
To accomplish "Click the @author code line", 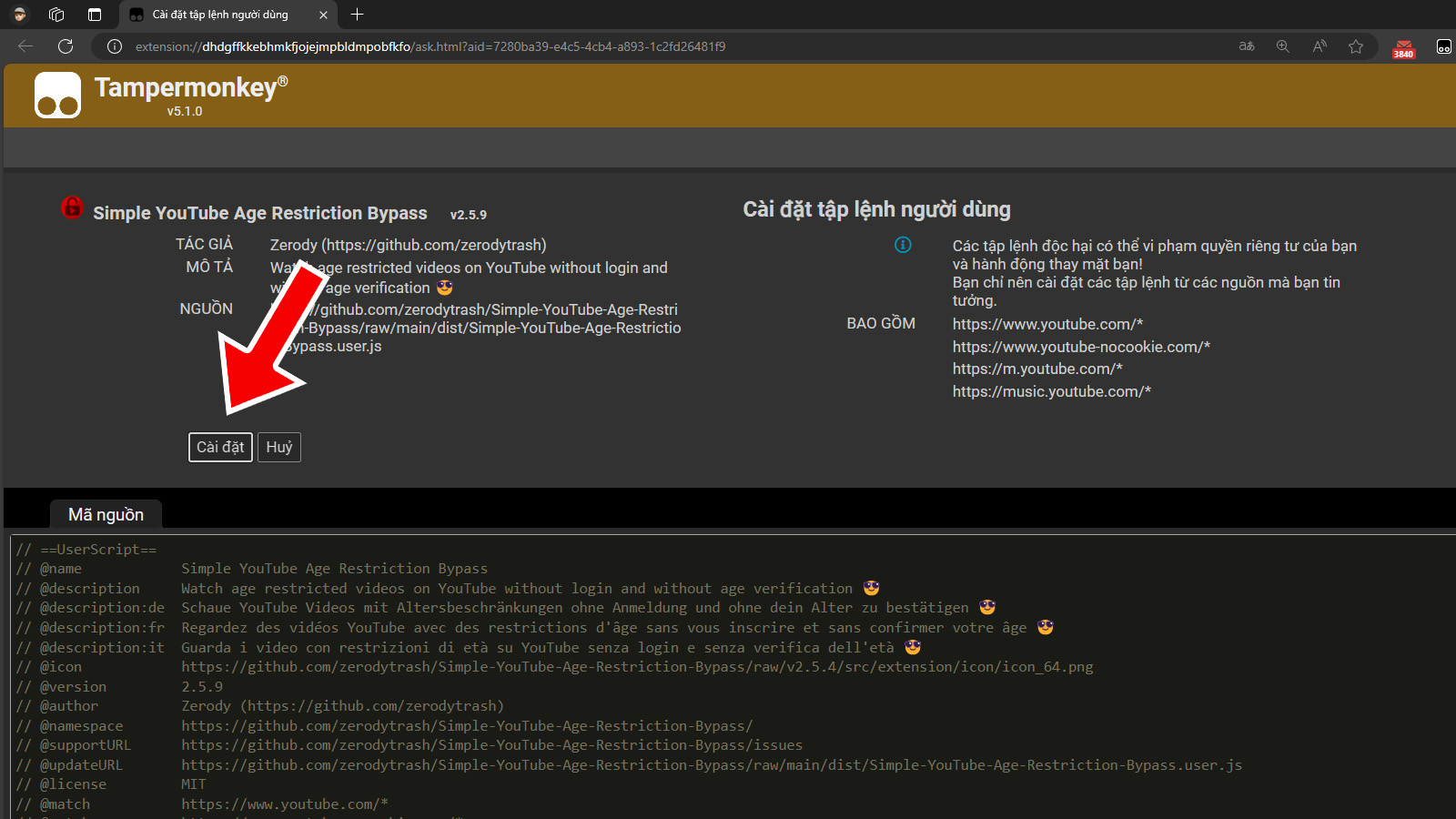I will click(x=259, y=706).
